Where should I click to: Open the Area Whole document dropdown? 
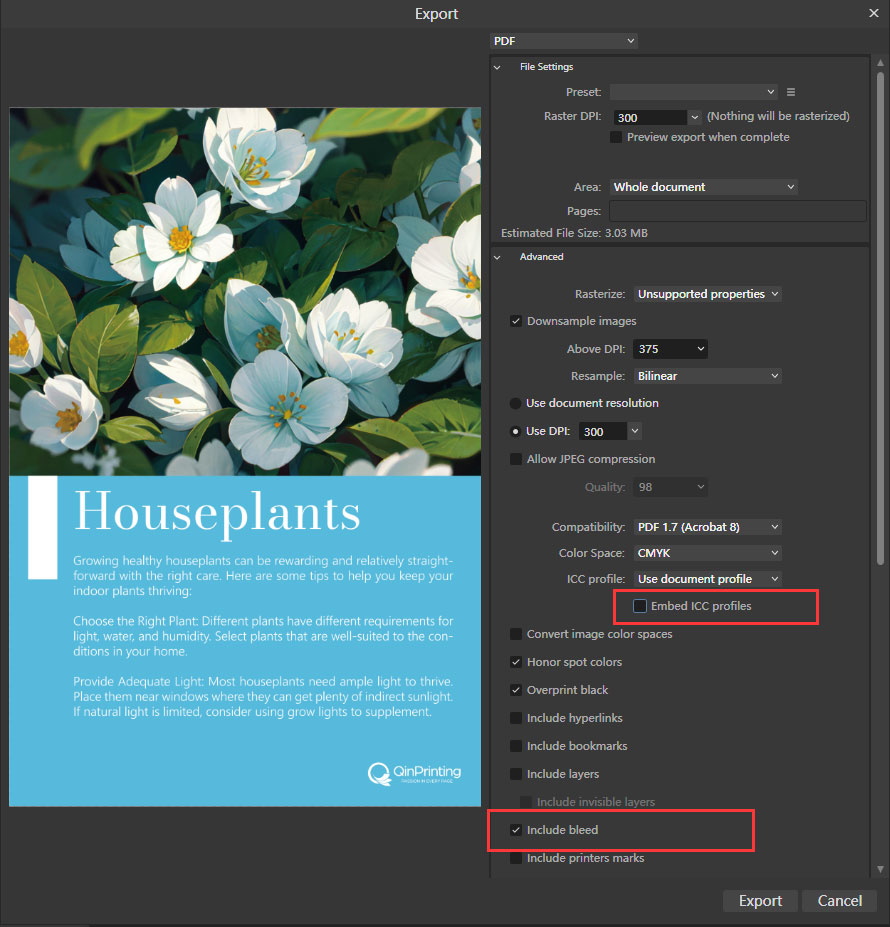click(x=703, y=187)
